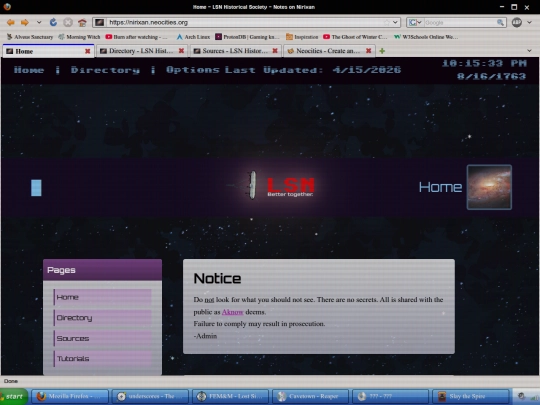
Task: Open Tutorials in the Pages sidebar
Action: click(x=102, y=359)
